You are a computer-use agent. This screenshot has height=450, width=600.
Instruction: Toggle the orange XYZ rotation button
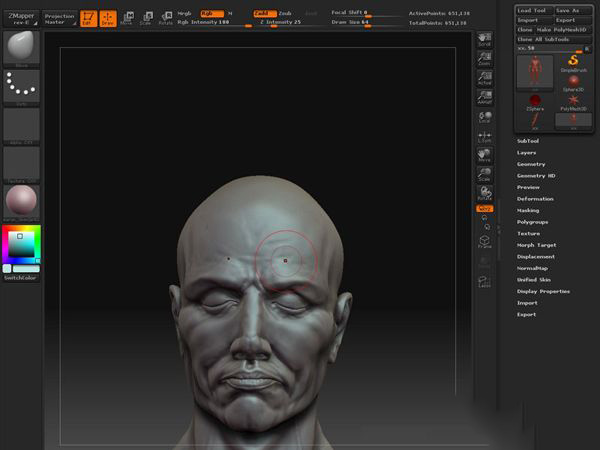point(484,209)
